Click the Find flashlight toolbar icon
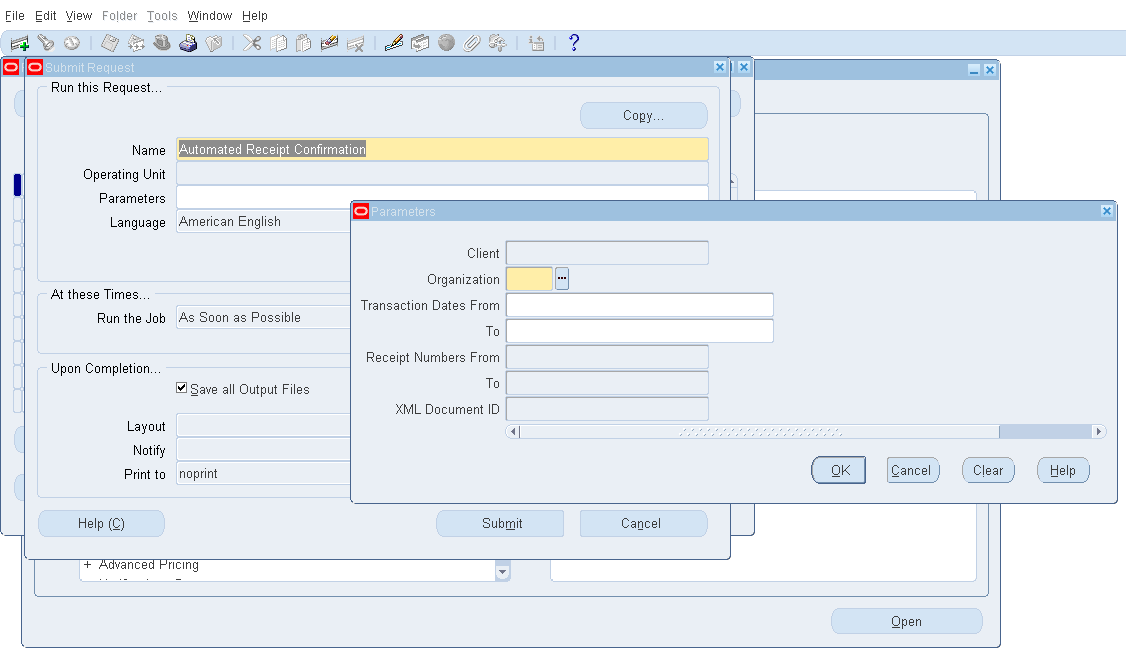 tap(44, 43)
